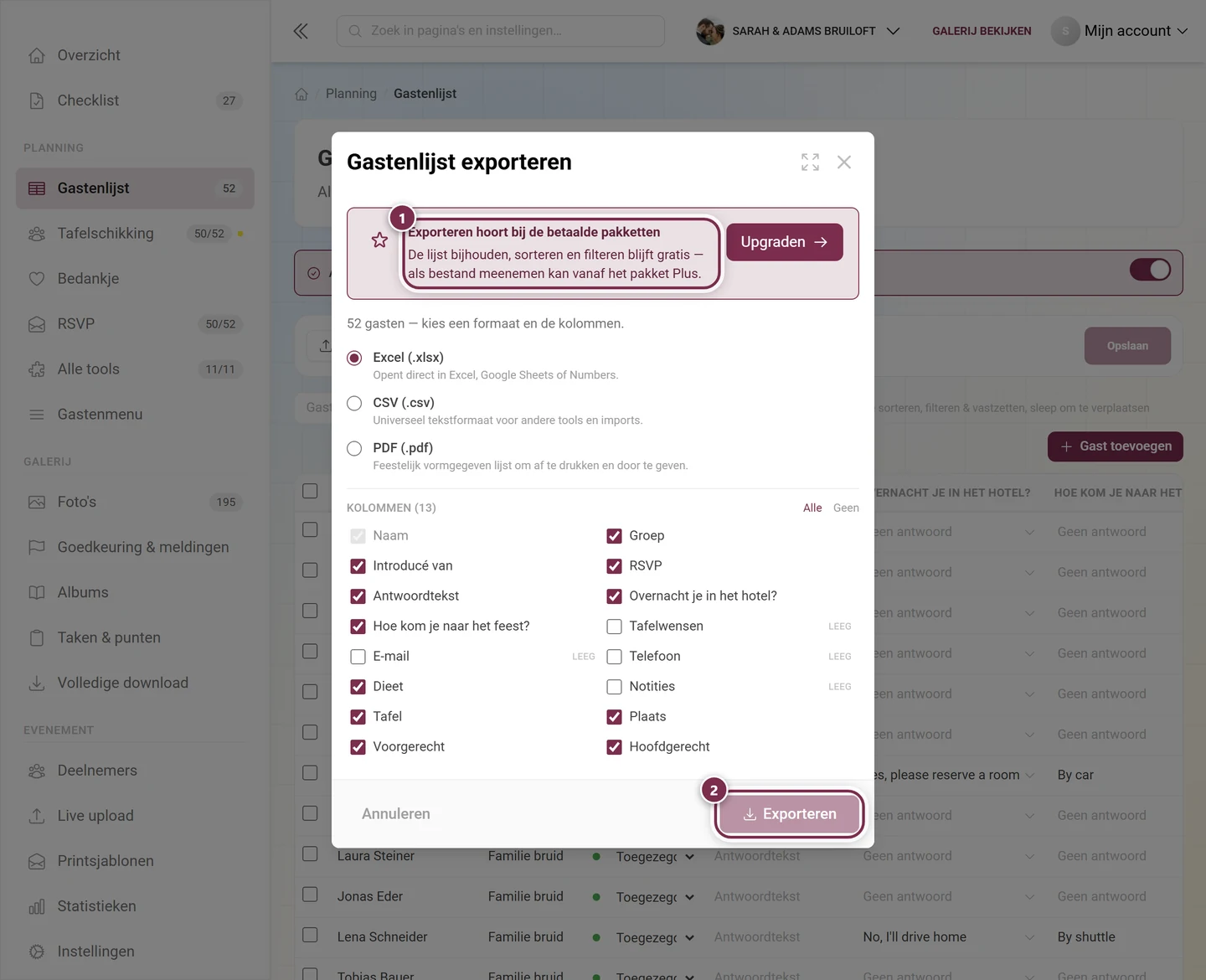Check the Tafelwensen column checkbox

(x=614, y=627)
